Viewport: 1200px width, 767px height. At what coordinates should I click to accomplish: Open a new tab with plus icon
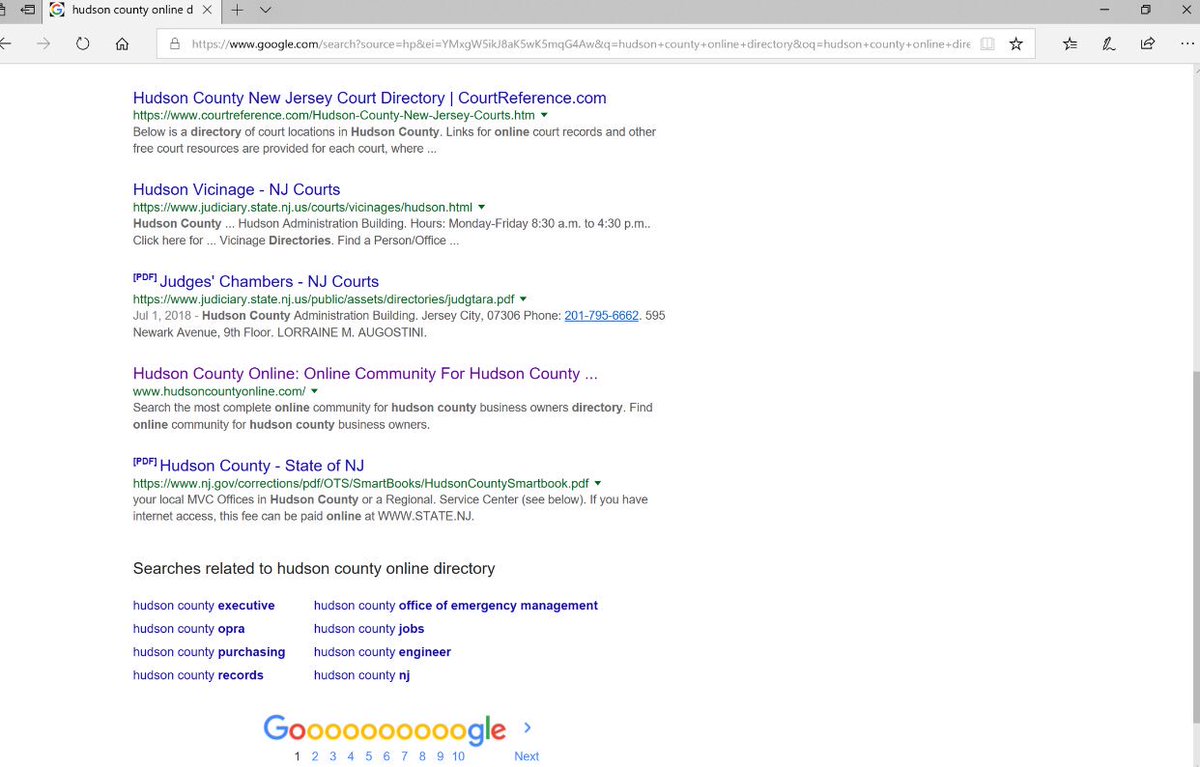[237, 10]
